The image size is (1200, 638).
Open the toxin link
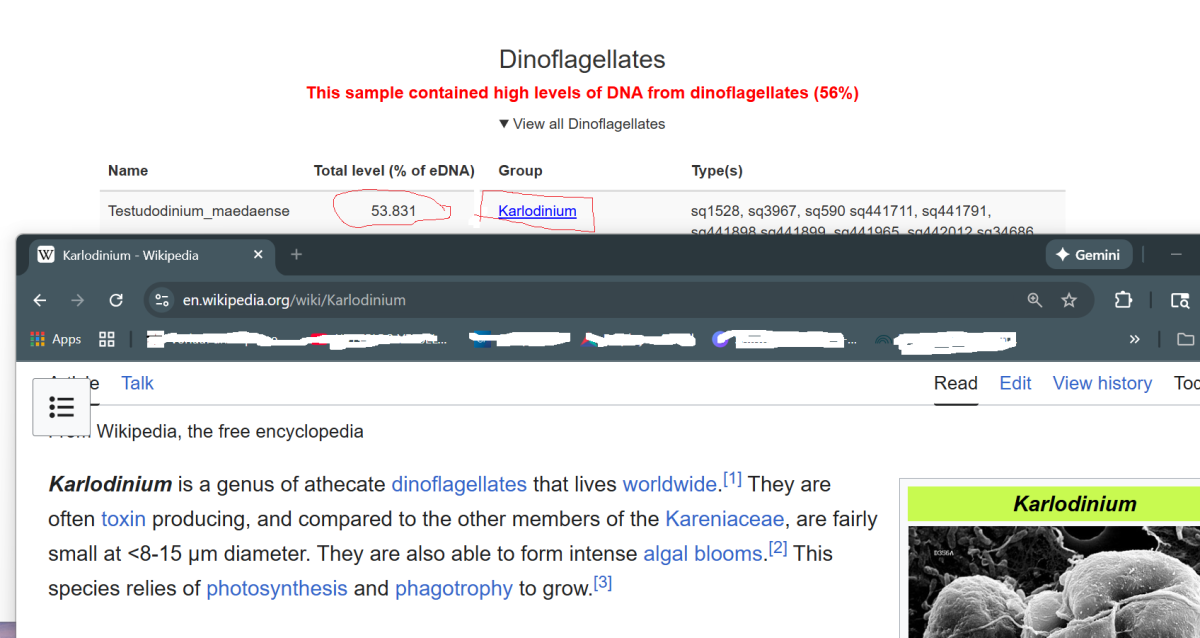pos(123,519)
